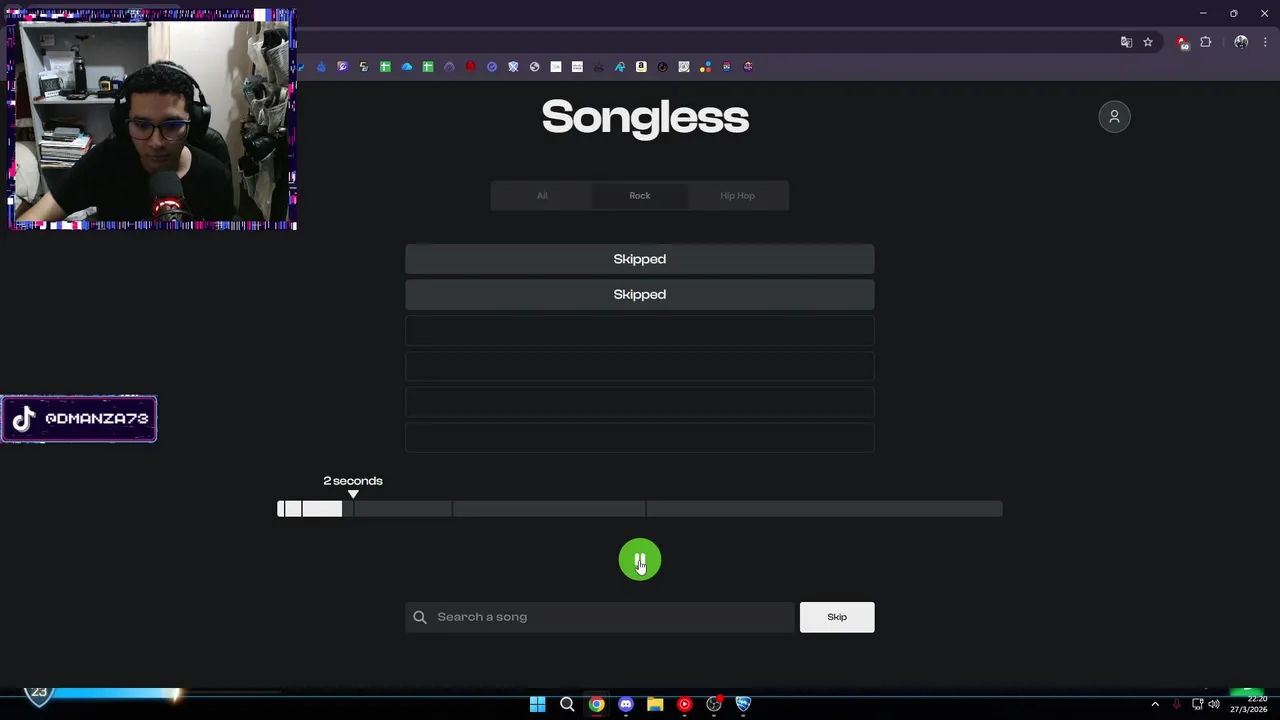Pause the song with the green button
This screenshot has height=720, width=1280.
coord(640,559)
